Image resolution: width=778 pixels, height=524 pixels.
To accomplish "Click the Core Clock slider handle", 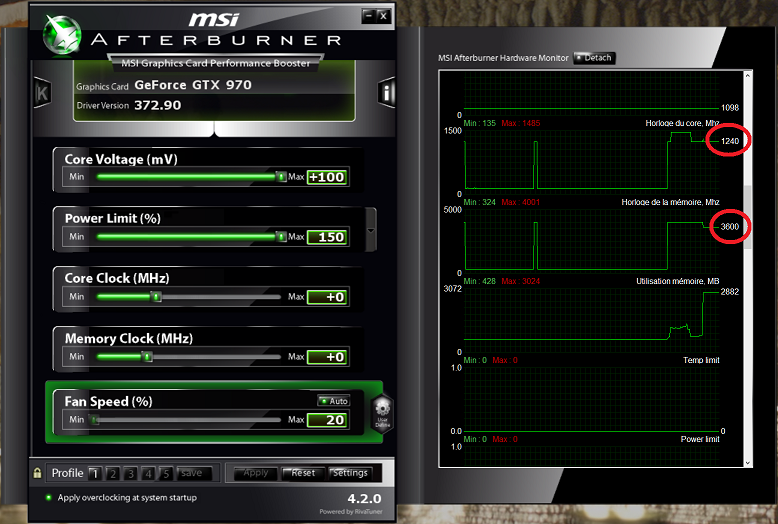I will (x=156, y=297).
